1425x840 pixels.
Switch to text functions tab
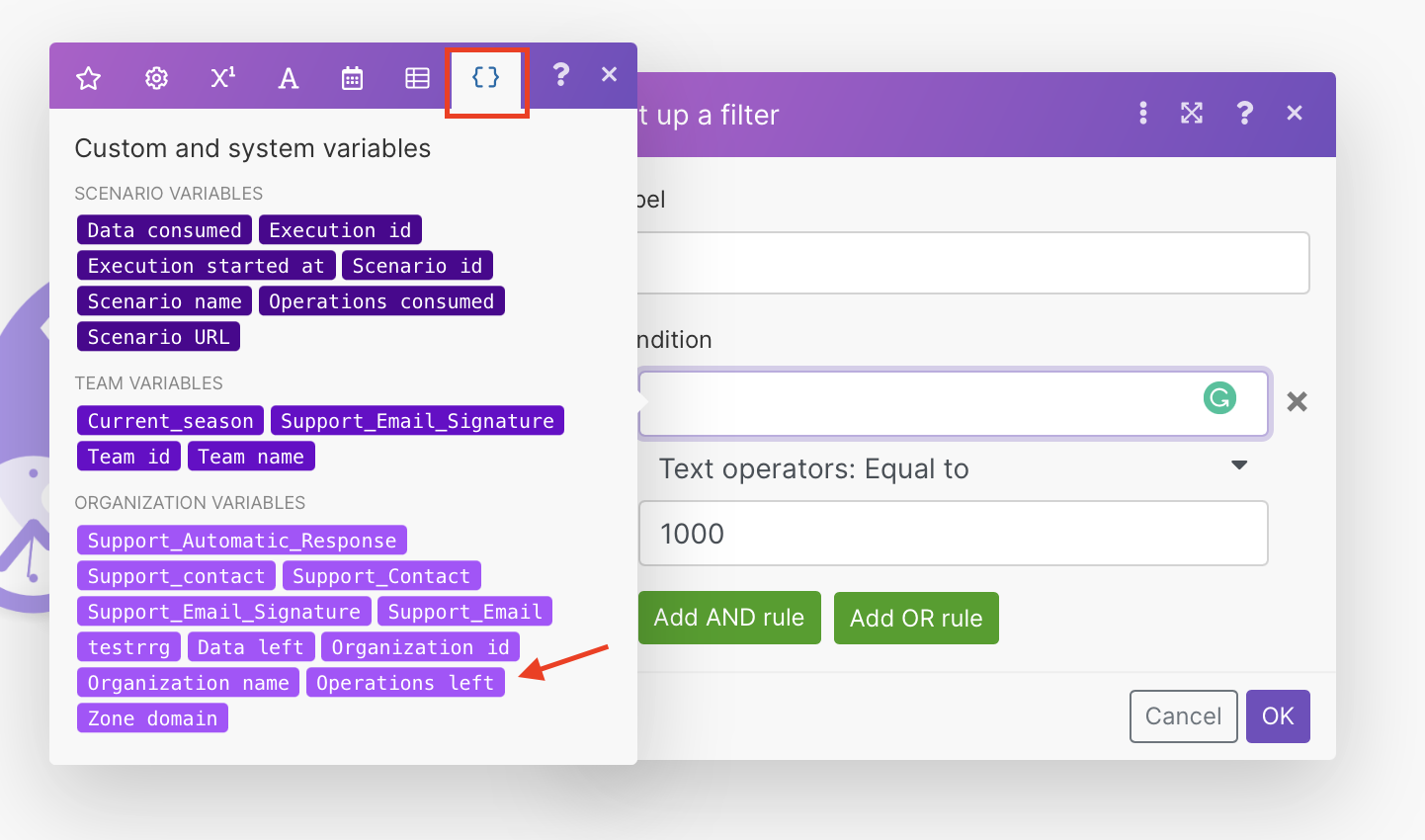[x=288, y=78]
